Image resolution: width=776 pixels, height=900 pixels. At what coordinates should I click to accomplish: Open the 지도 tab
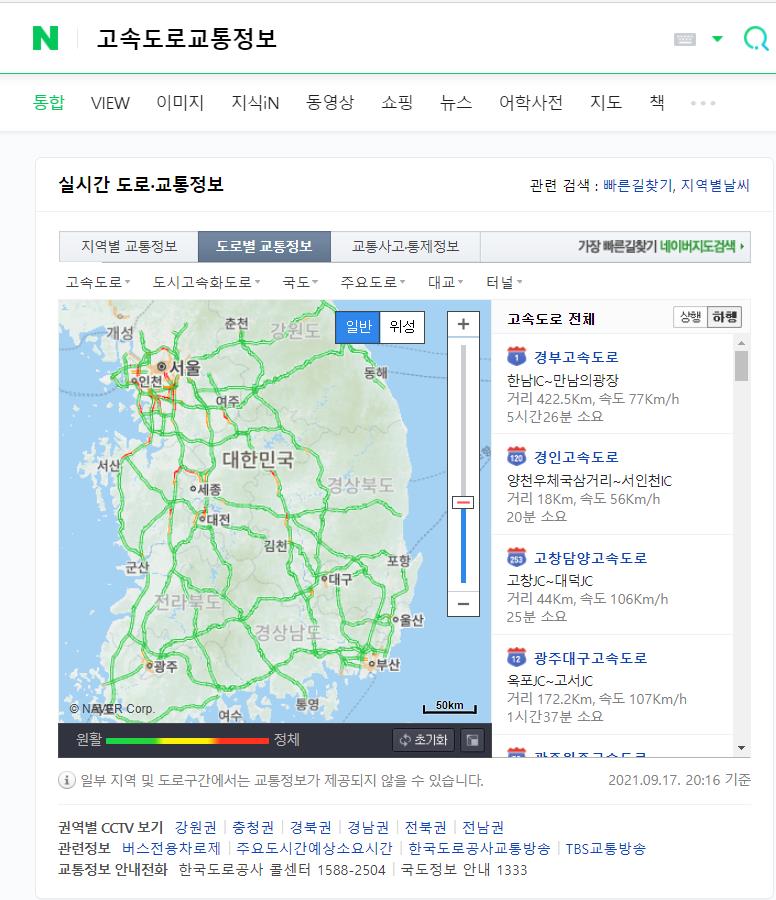606,103
